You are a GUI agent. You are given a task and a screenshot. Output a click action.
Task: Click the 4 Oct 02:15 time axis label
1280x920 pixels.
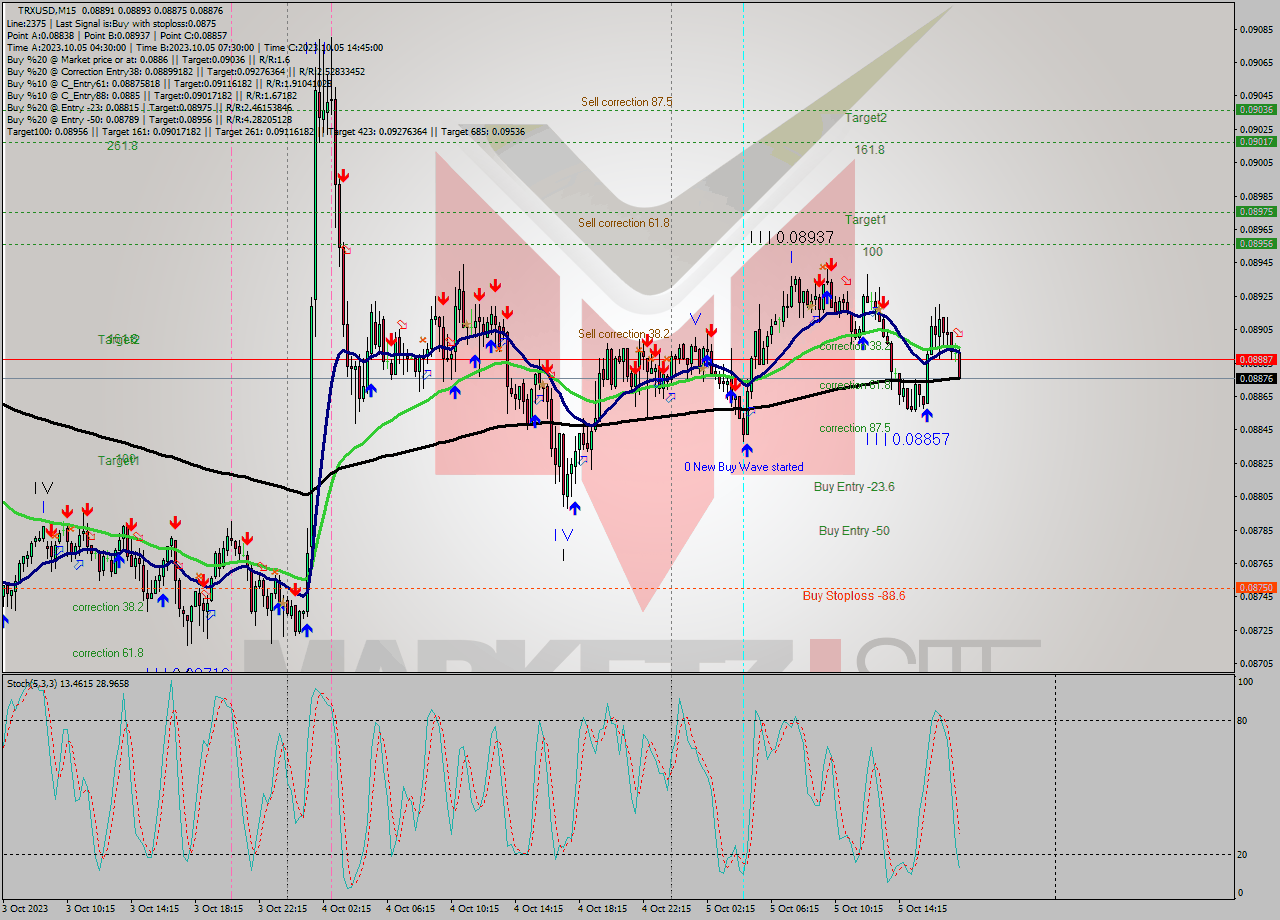(346, 908)
